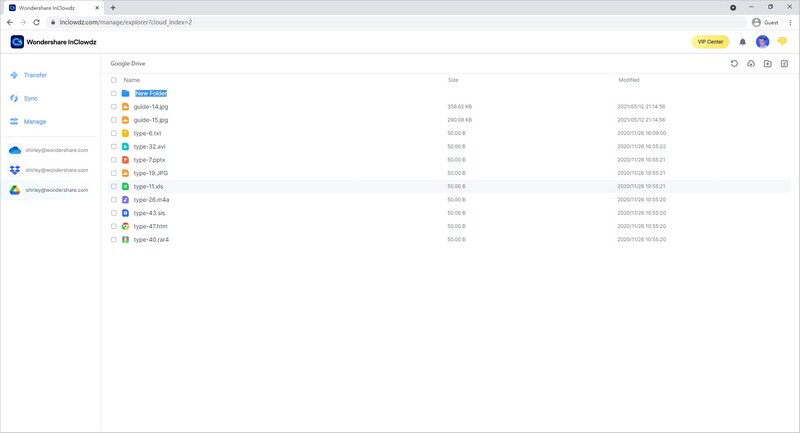
Task: Open the user profile avatar
Action: pyautogui.click(x=762, y=42)
